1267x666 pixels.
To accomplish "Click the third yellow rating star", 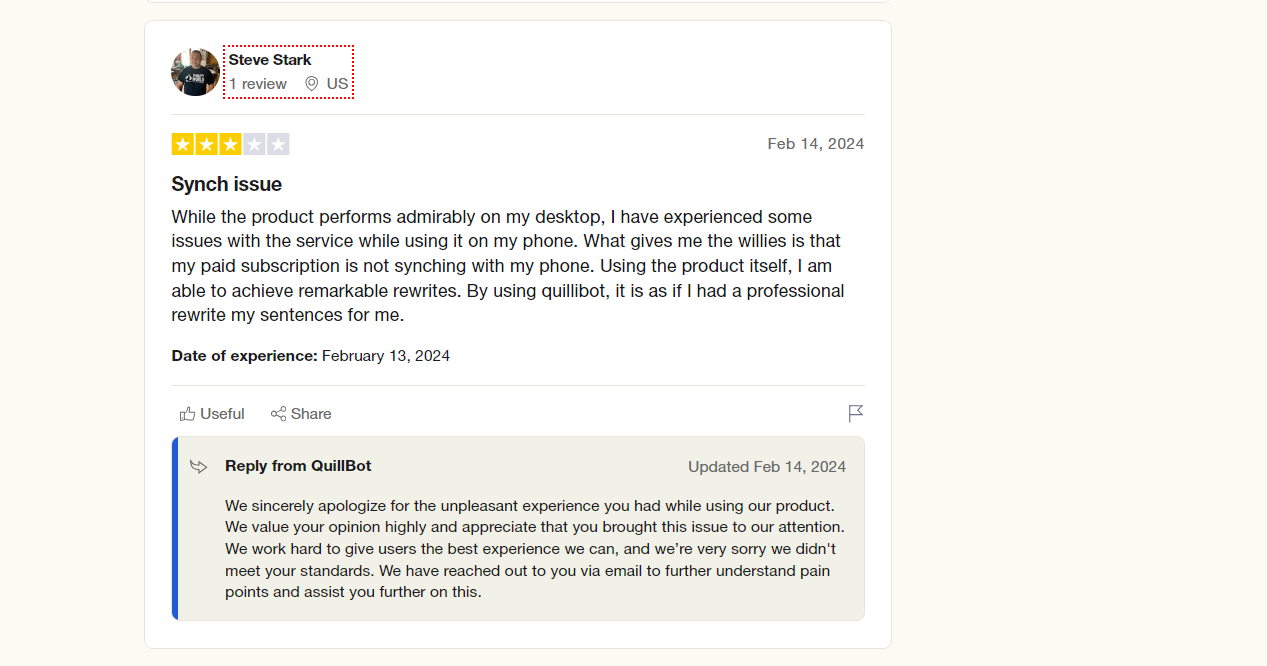I will tap(230, 144).
